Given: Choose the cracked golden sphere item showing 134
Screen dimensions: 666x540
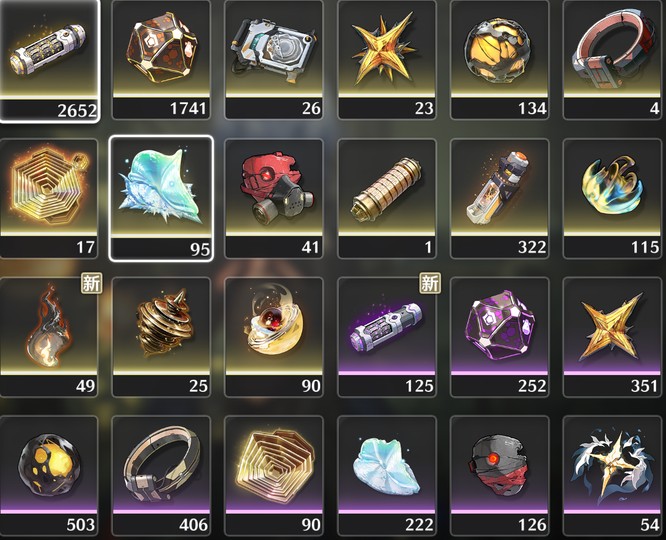Looking at the screenshot, I should (x=500, y=59).
